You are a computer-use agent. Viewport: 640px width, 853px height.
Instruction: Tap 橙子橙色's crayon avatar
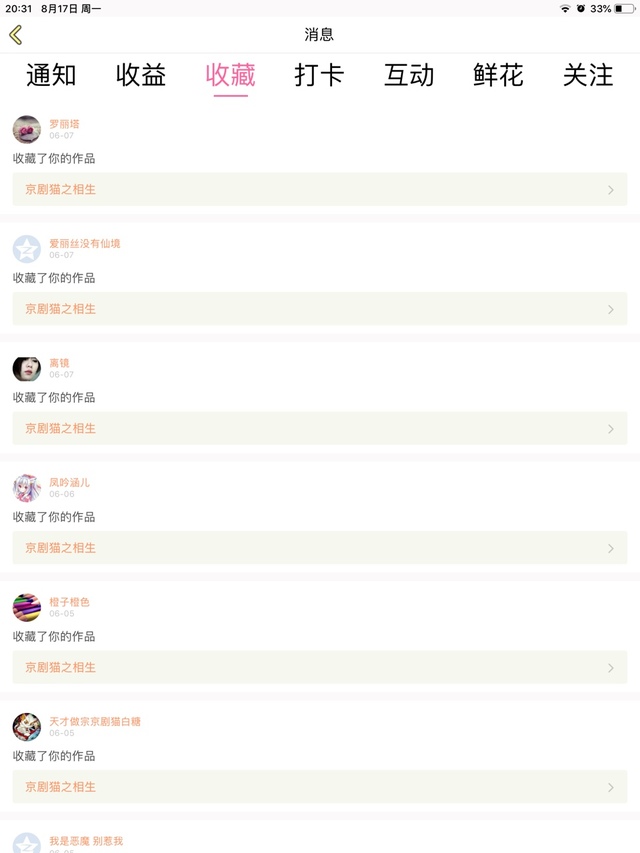[27, 608]
